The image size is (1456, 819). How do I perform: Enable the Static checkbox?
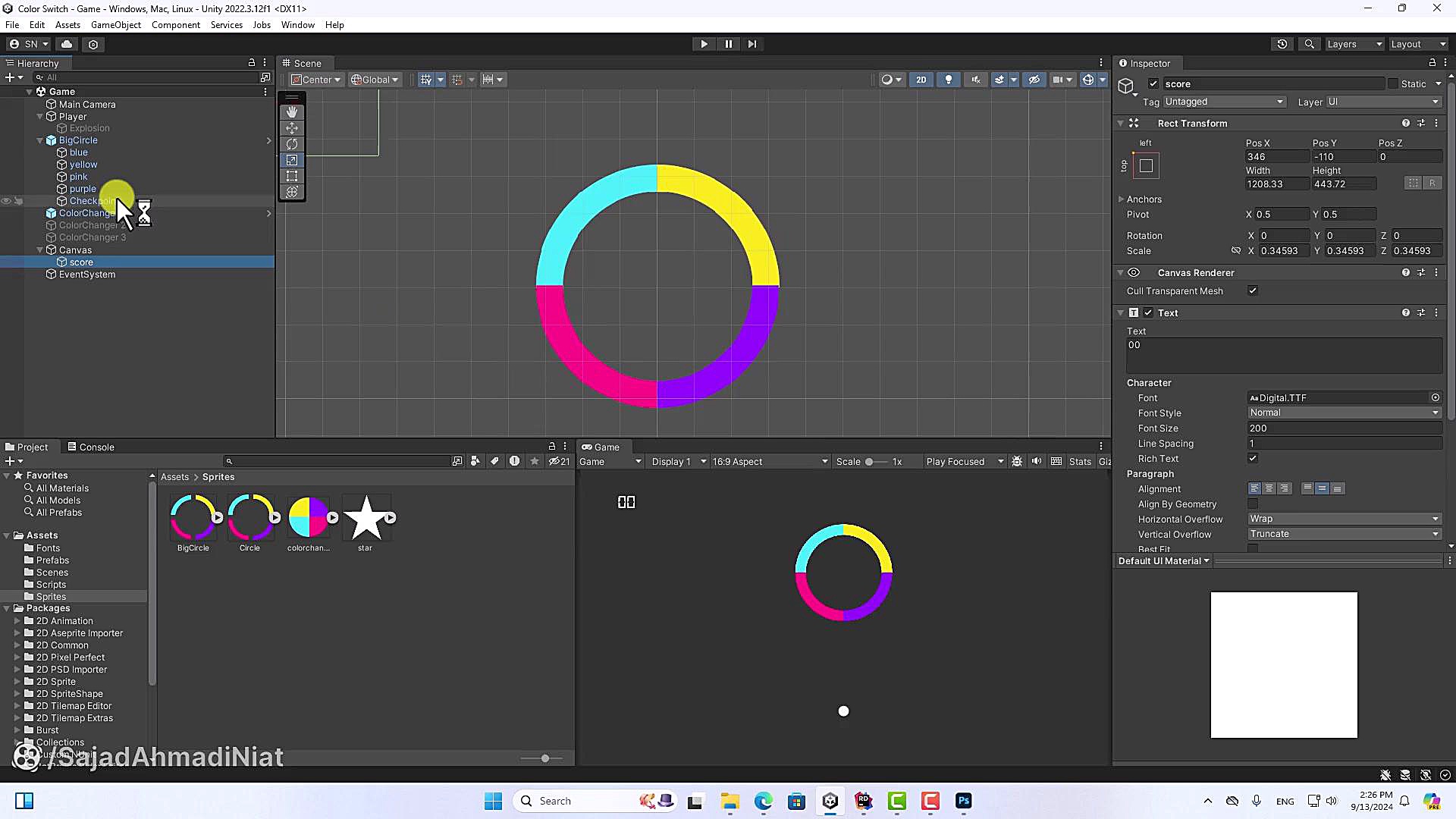pyautogui.click(x=1393, y=83)
